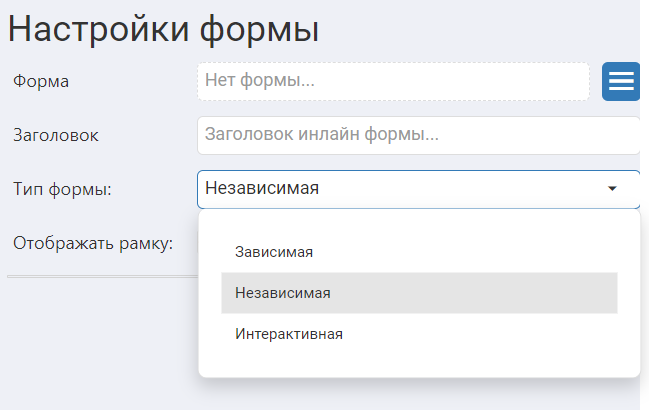
Task: Click the "Нет формы..." form selector field
Action: click(x=393, y=81)
